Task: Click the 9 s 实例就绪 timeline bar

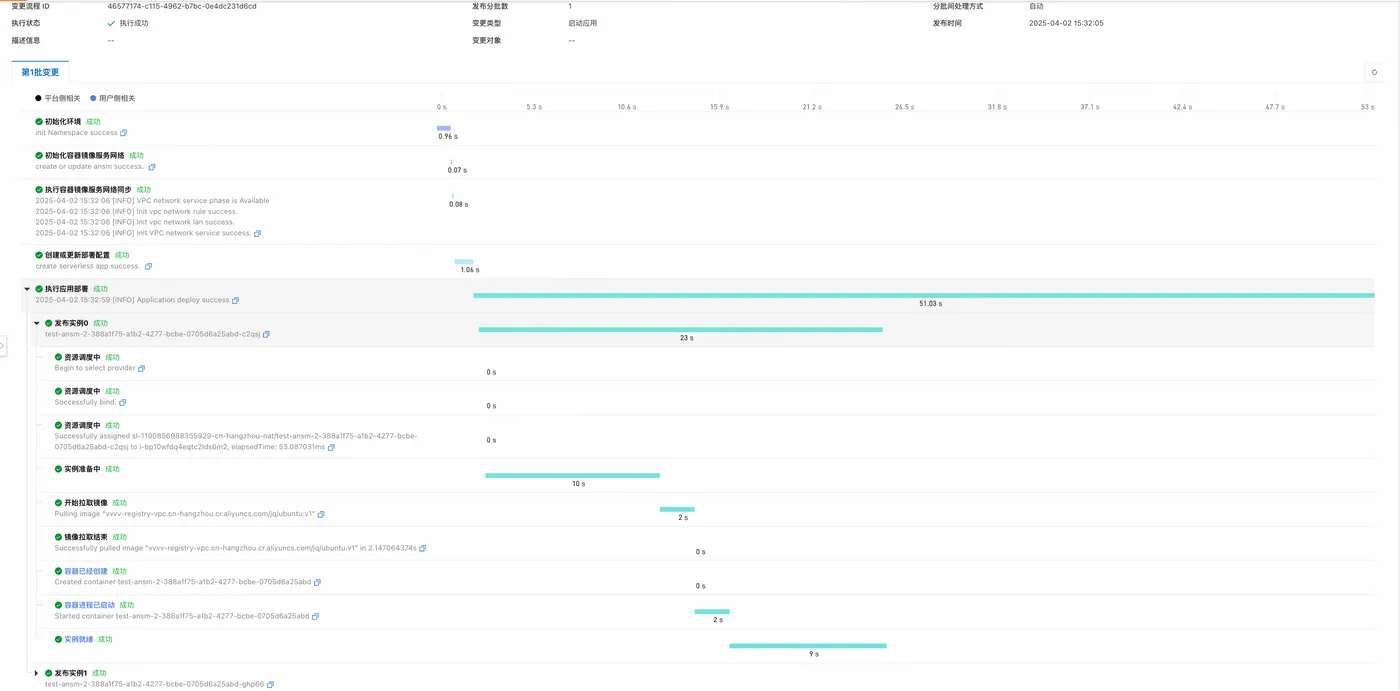Action: point(807,646)
